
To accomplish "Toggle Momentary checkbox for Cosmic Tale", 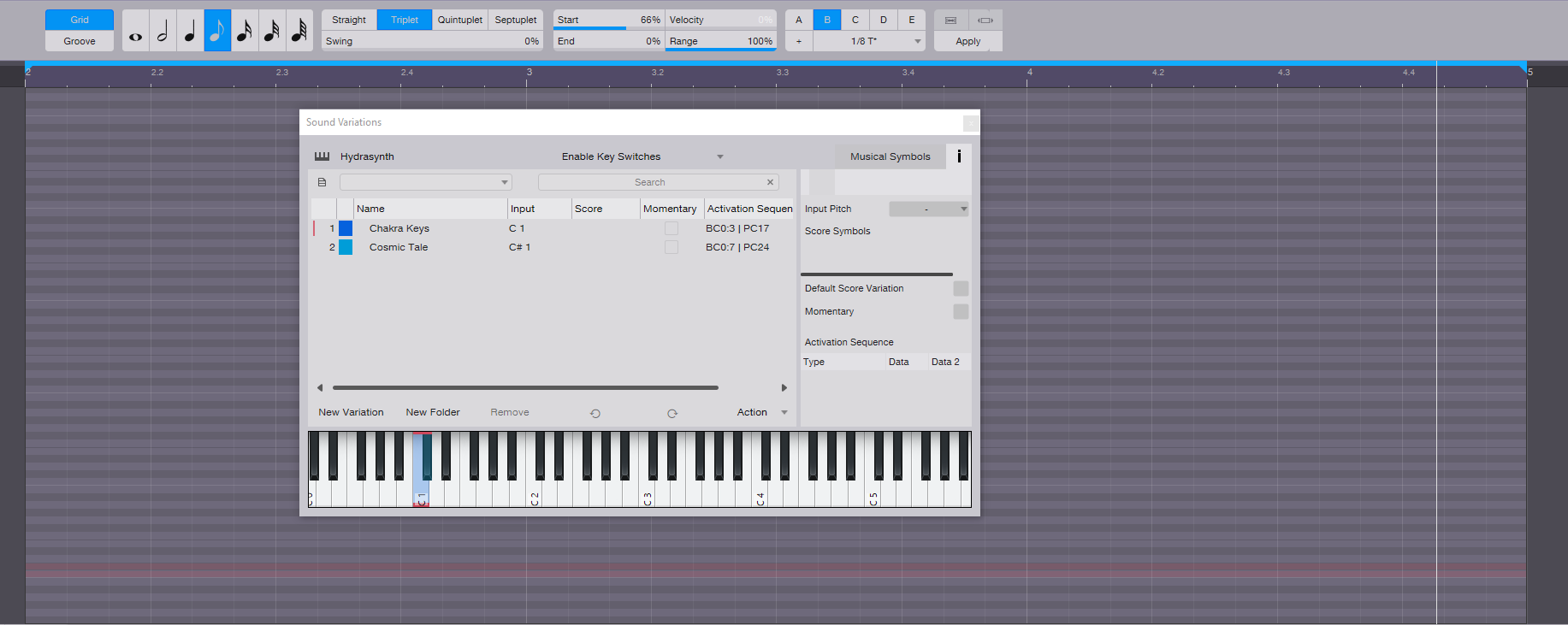I will [672, 247].
